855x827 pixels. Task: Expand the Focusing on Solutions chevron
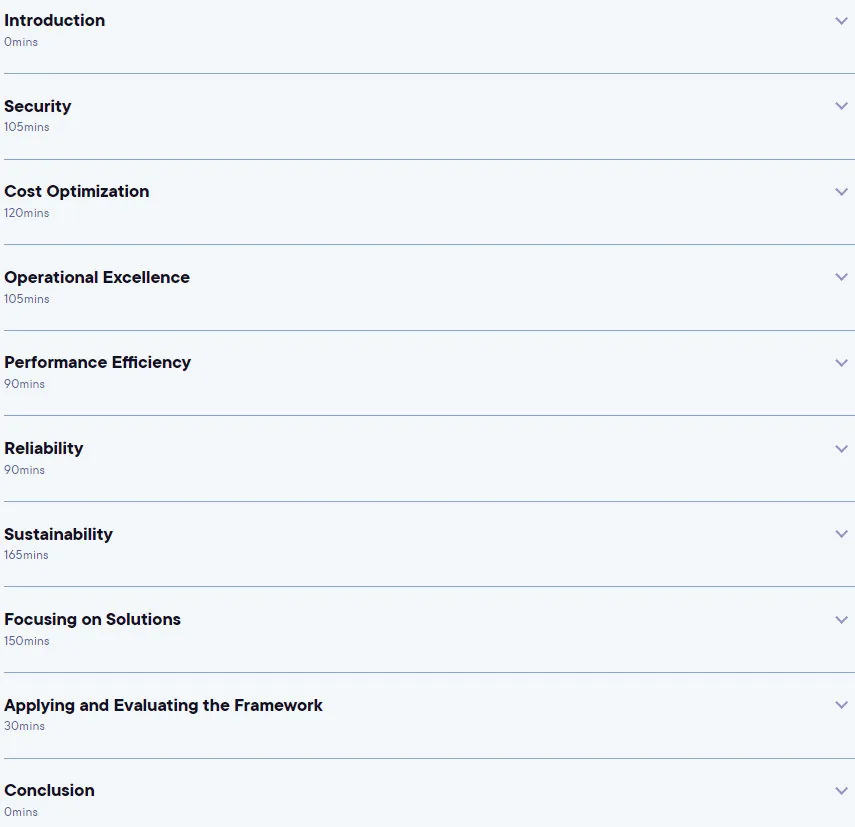[841, 620]
